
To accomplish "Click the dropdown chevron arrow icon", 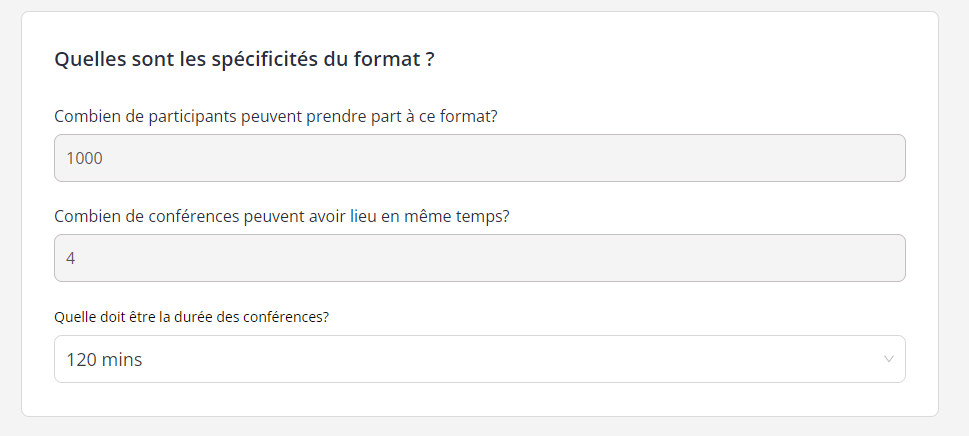I will tap(888, 359).
